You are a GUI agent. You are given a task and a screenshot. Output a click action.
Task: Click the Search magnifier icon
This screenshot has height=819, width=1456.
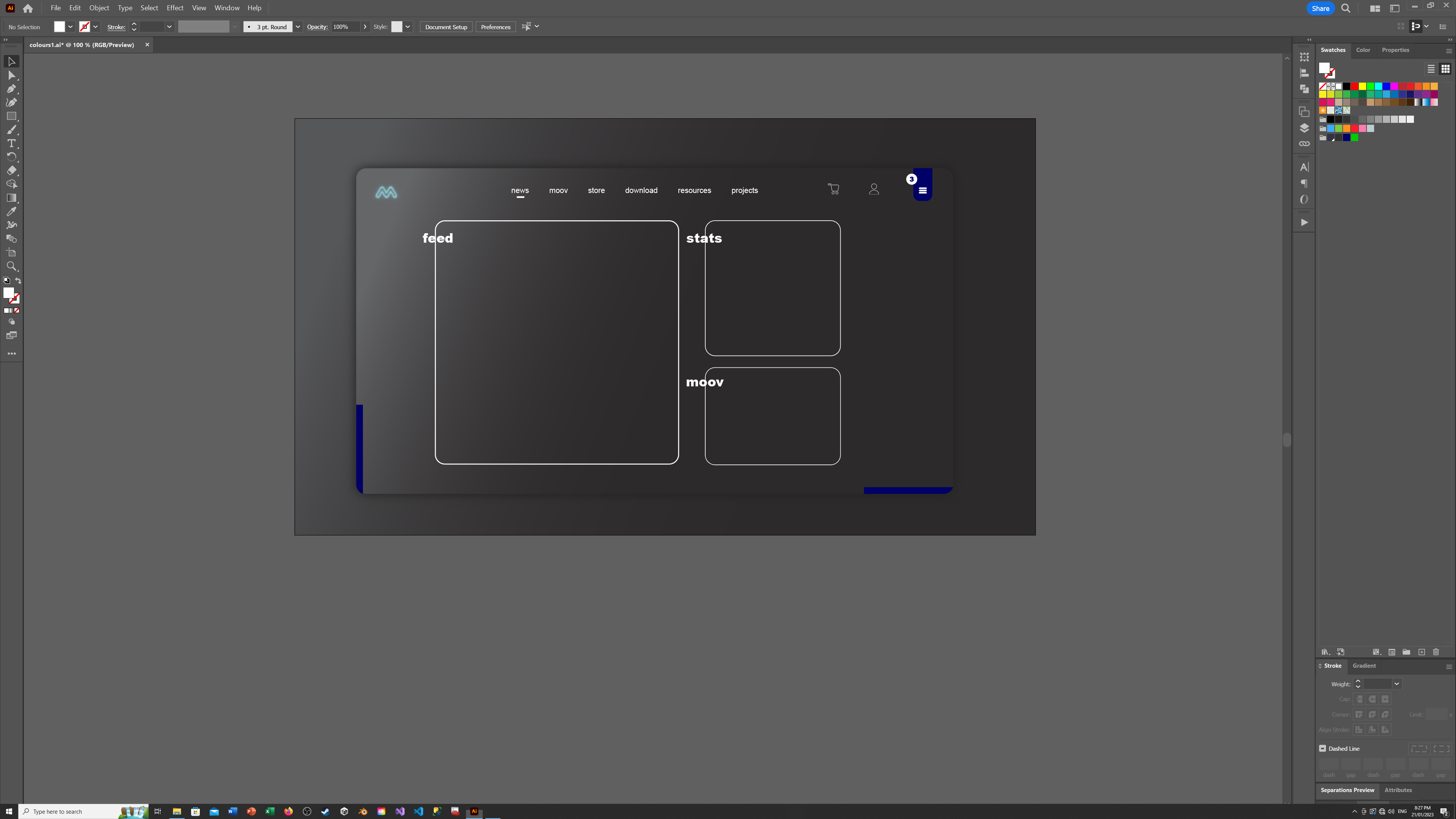tap(1346, 8)
